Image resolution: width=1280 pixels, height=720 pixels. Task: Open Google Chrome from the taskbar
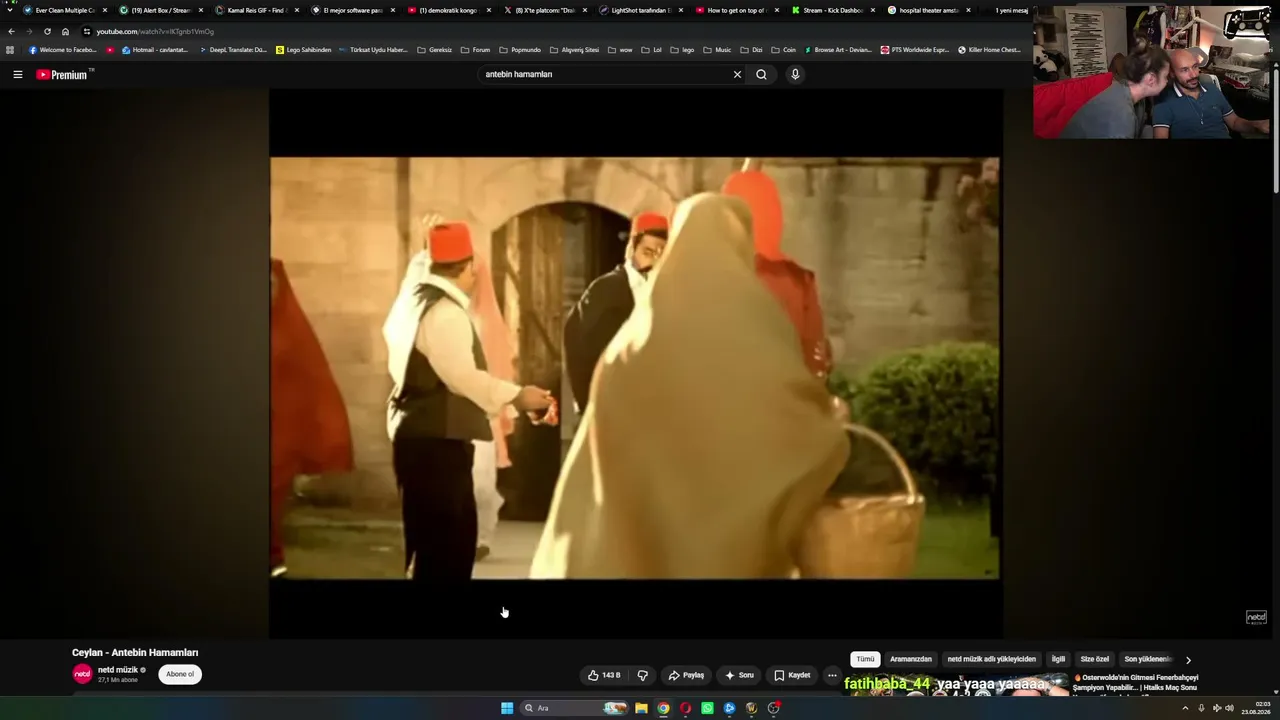tap(663, 708)
